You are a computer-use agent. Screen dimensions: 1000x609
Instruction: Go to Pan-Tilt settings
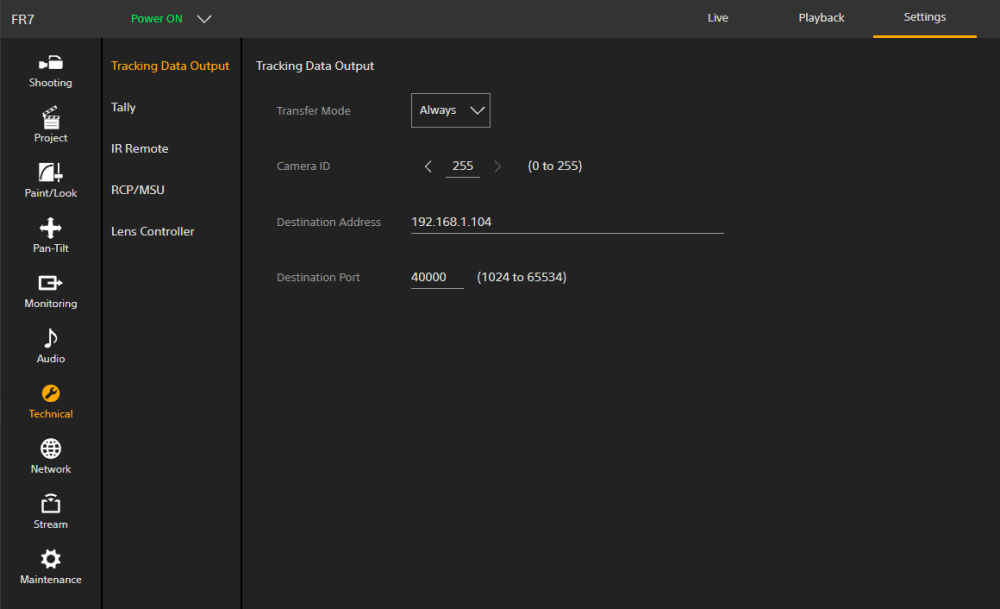coord(50,236)
